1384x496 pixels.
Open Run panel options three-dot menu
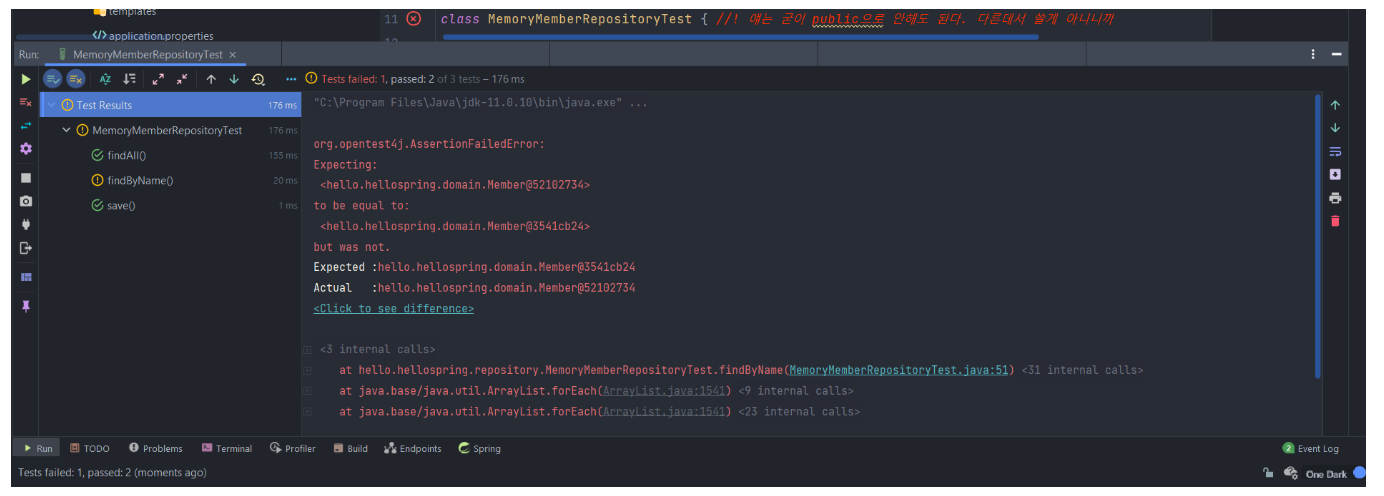pyautogui.click(x=1313, y=55)
